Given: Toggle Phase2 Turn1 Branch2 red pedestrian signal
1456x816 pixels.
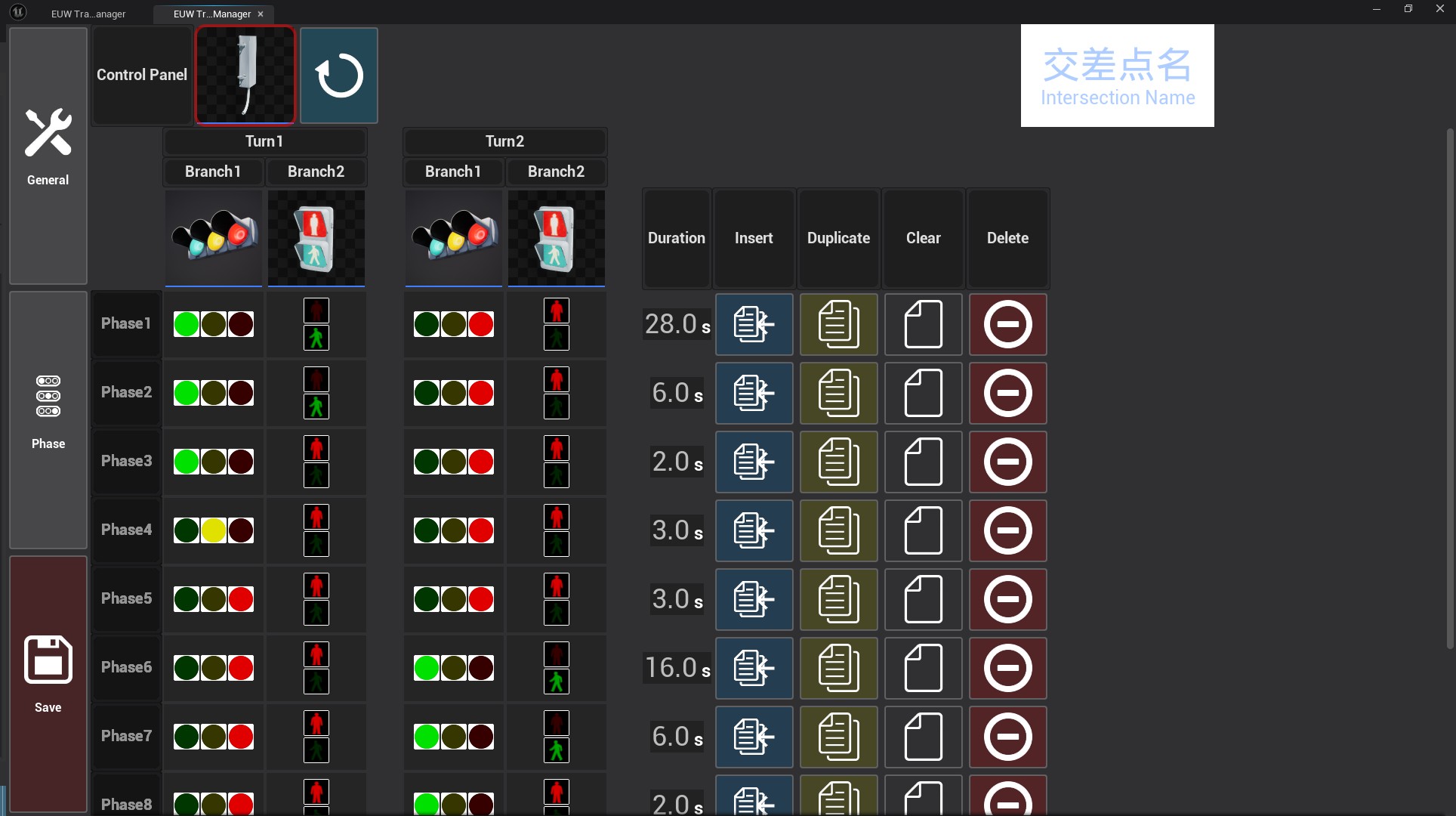Looking at the screenshot, I should (316, 379).
